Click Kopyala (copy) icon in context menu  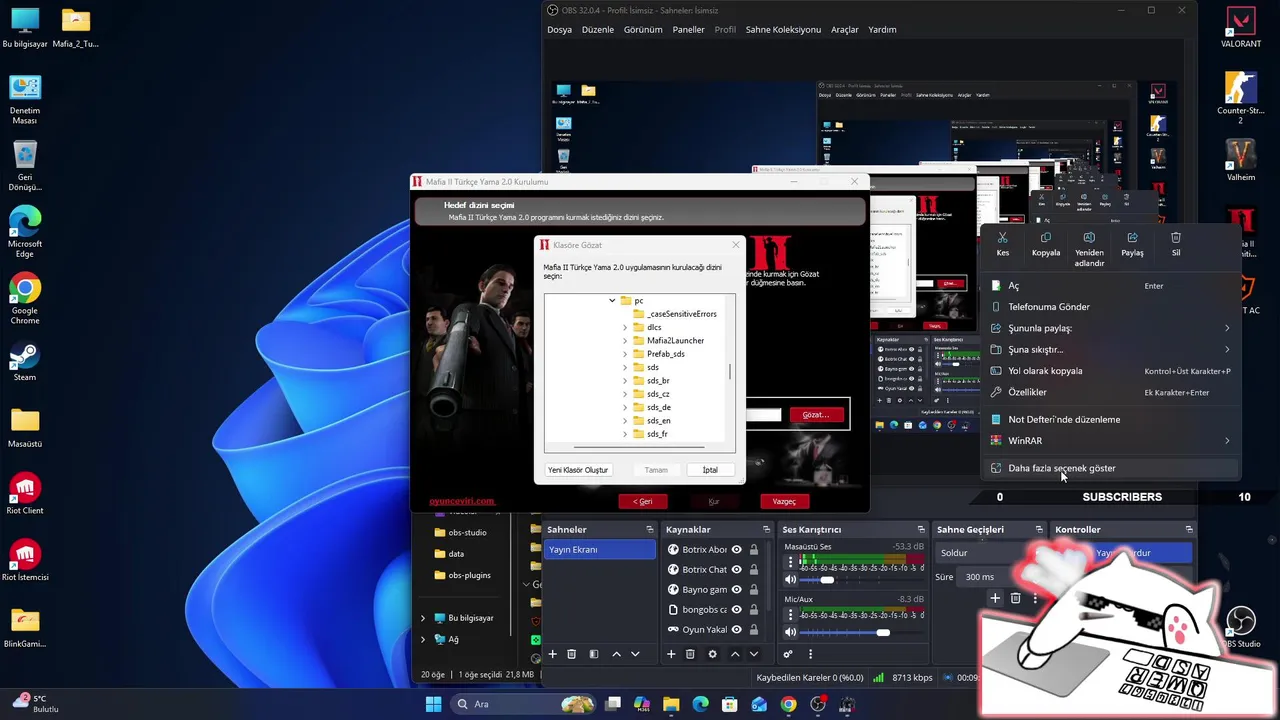[1046, 238]
